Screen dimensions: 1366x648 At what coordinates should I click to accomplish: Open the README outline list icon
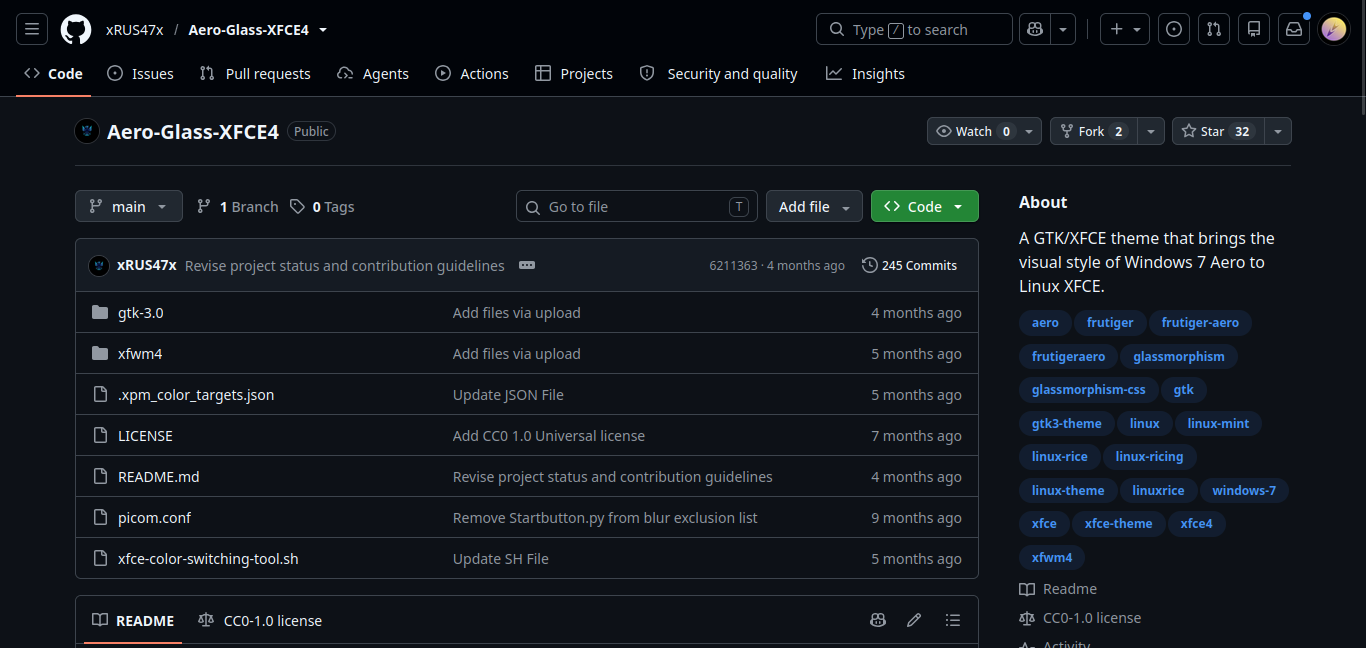pyautogui.click(x=953, y=621)
